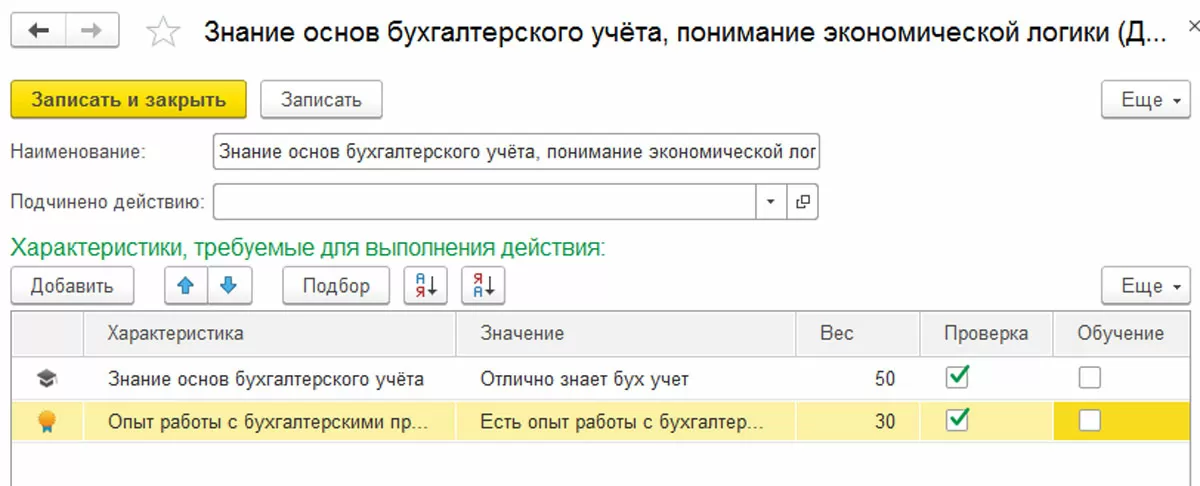Uncheck Проверка for Опыт работы row
This screenshot has height=486, width=1200.
tap(958, 421)
